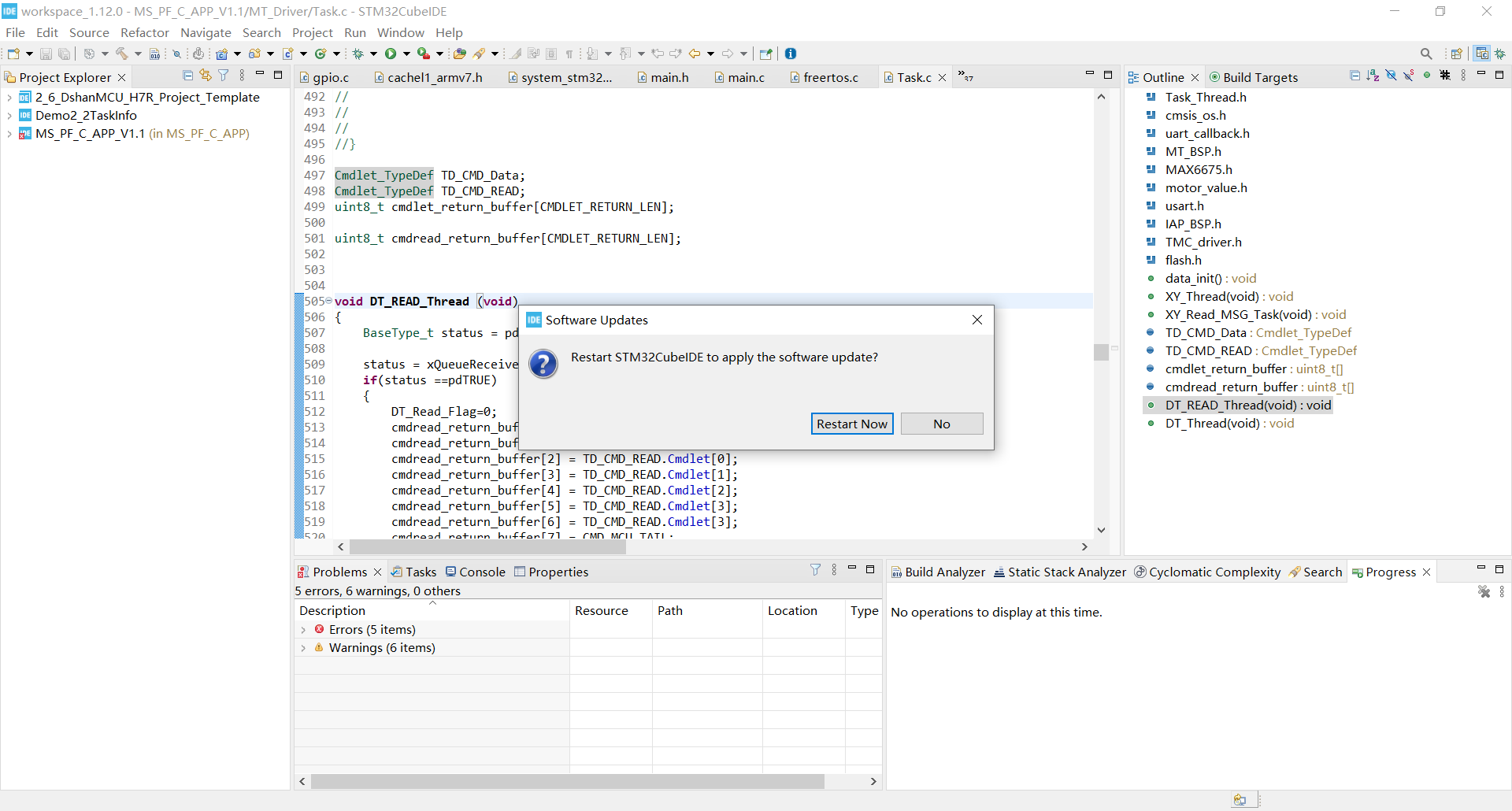Viewport: 1512px width, 811px height.
Task: Collapse all in Project Explorer
Action: click(187, 76)
